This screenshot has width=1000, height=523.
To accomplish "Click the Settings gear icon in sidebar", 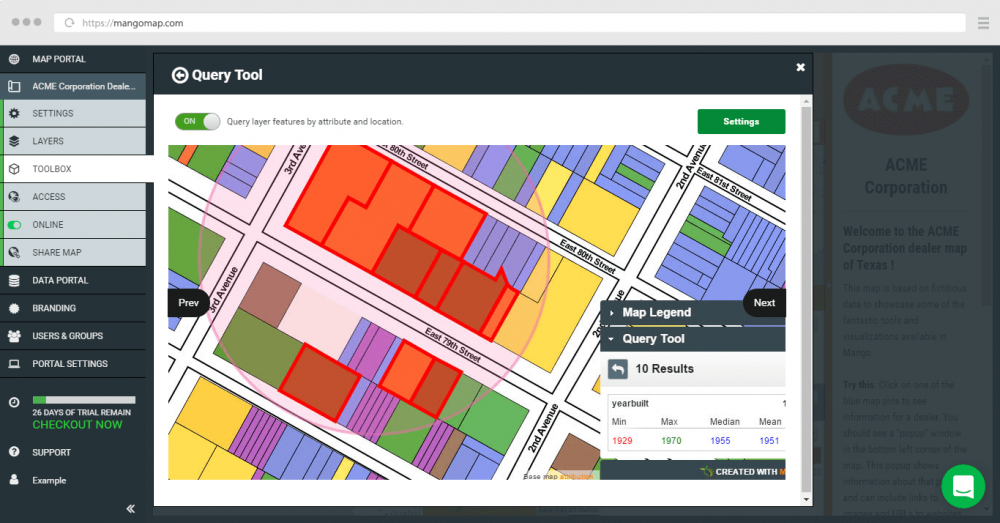I will 14,114.
